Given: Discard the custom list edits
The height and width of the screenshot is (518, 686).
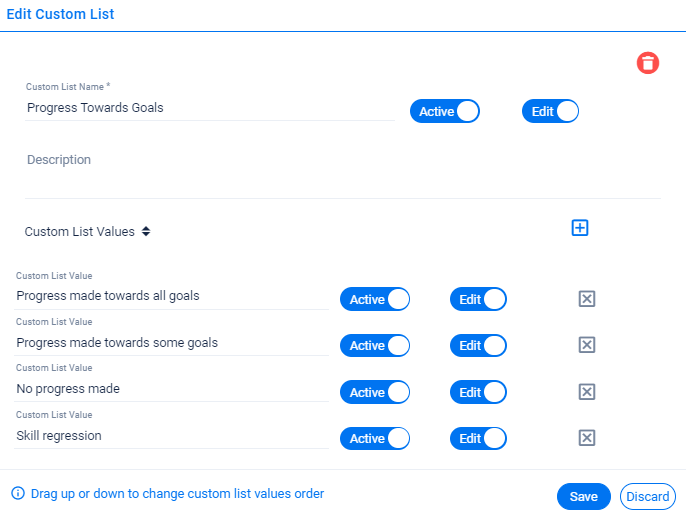Looking at the screenshot, I should 648,497.
